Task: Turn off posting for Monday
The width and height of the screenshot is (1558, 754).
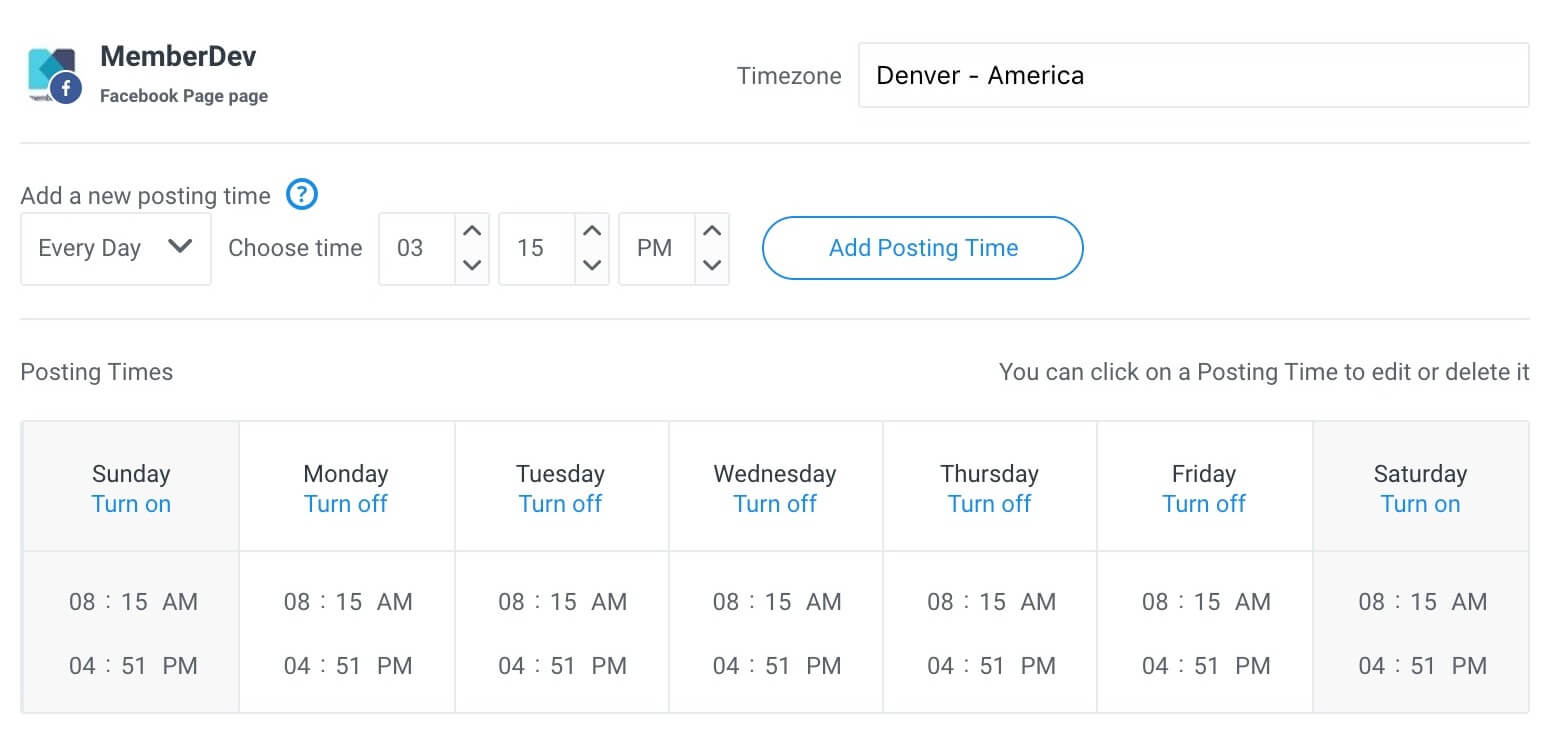Action: click(346, 504)
